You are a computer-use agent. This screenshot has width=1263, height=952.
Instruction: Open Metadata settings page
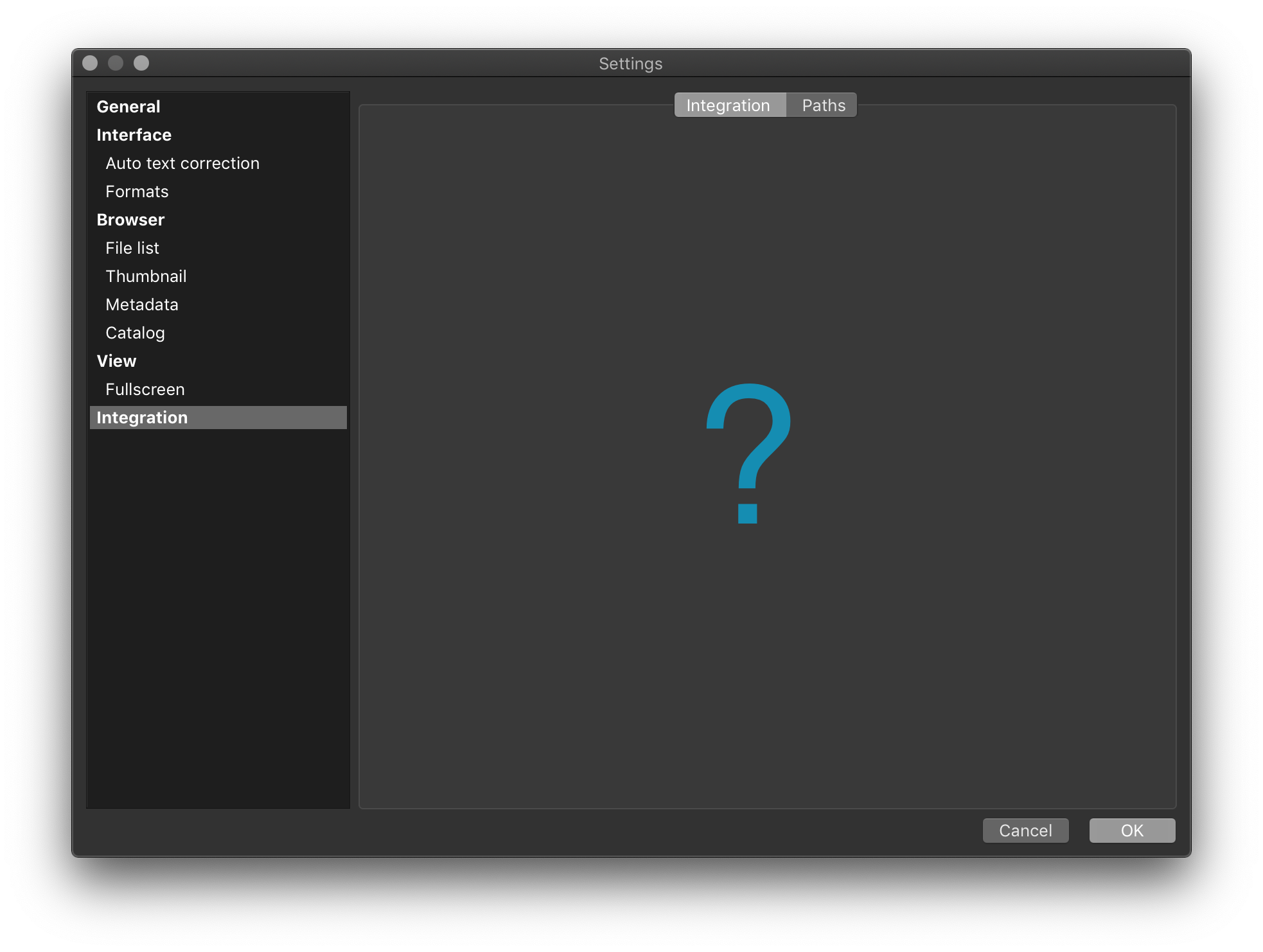[142, 304]
